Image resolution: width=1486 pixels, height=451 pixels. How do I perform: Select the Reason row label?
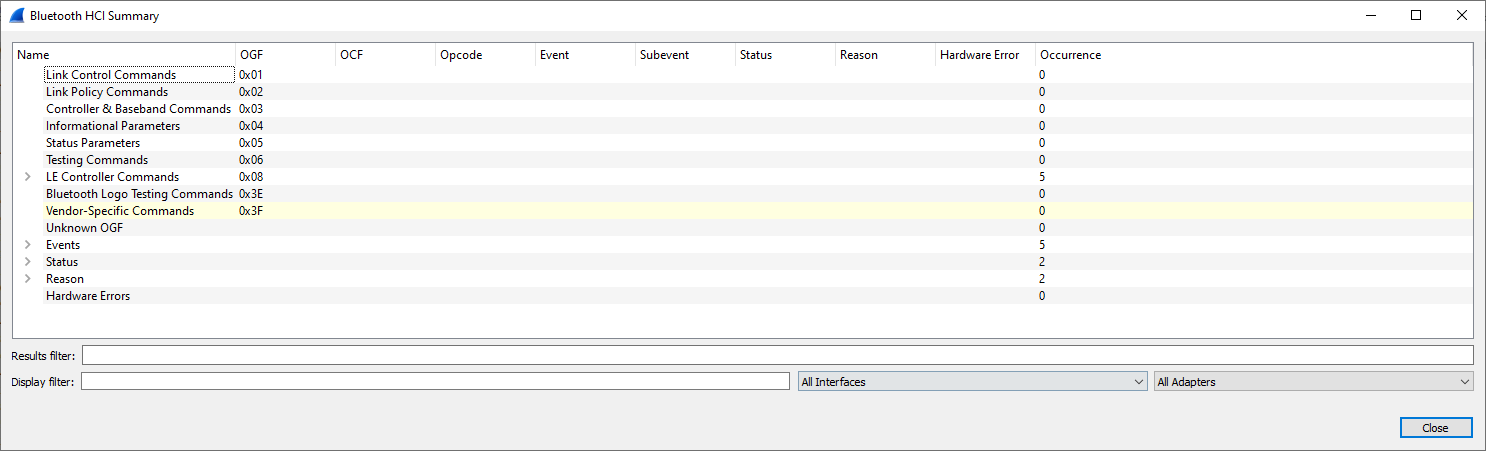pyautogui.click(x=65, y=279)
